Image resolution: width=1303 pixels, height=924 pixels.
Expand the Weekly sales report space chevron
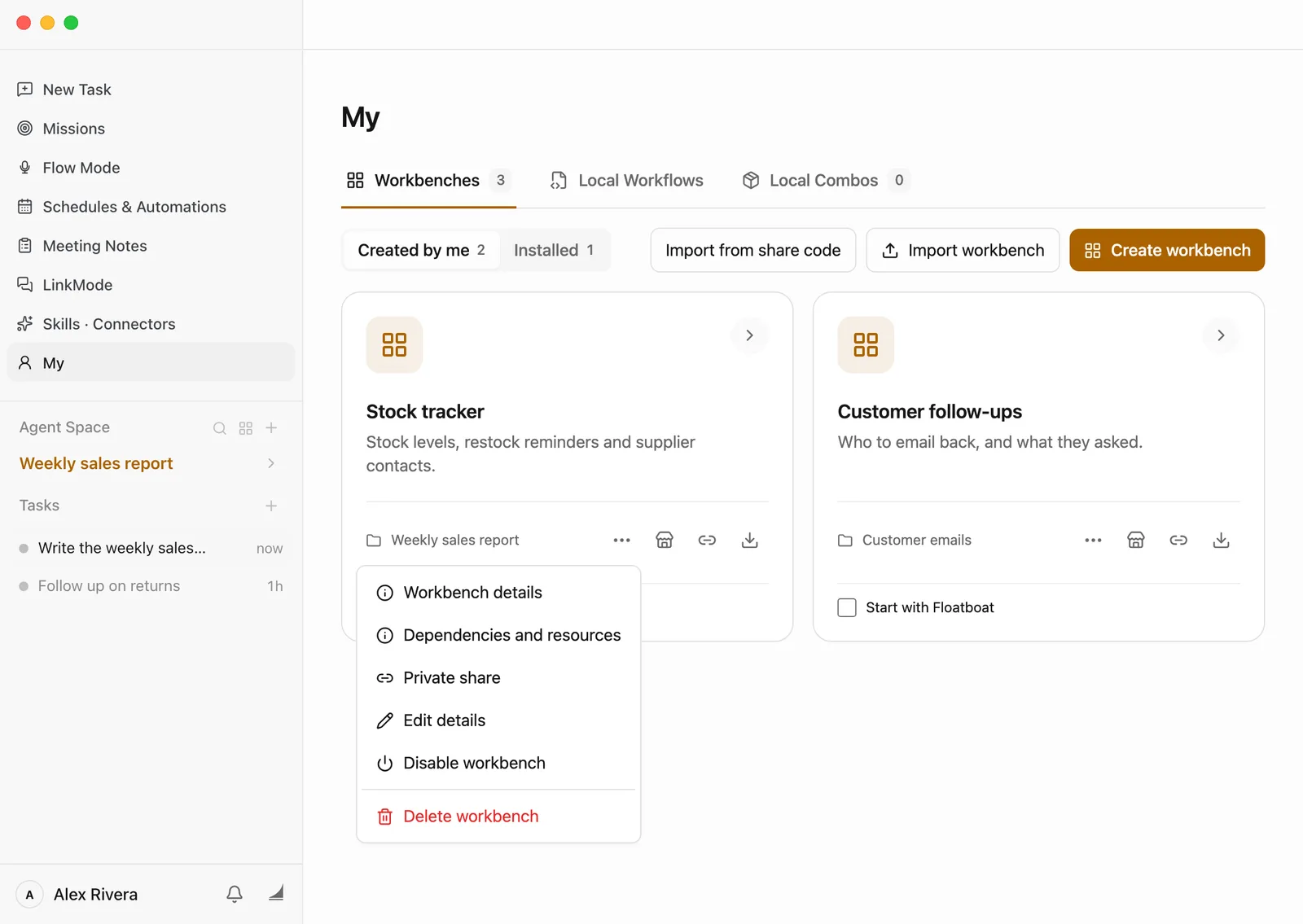[x=271, y=463]
